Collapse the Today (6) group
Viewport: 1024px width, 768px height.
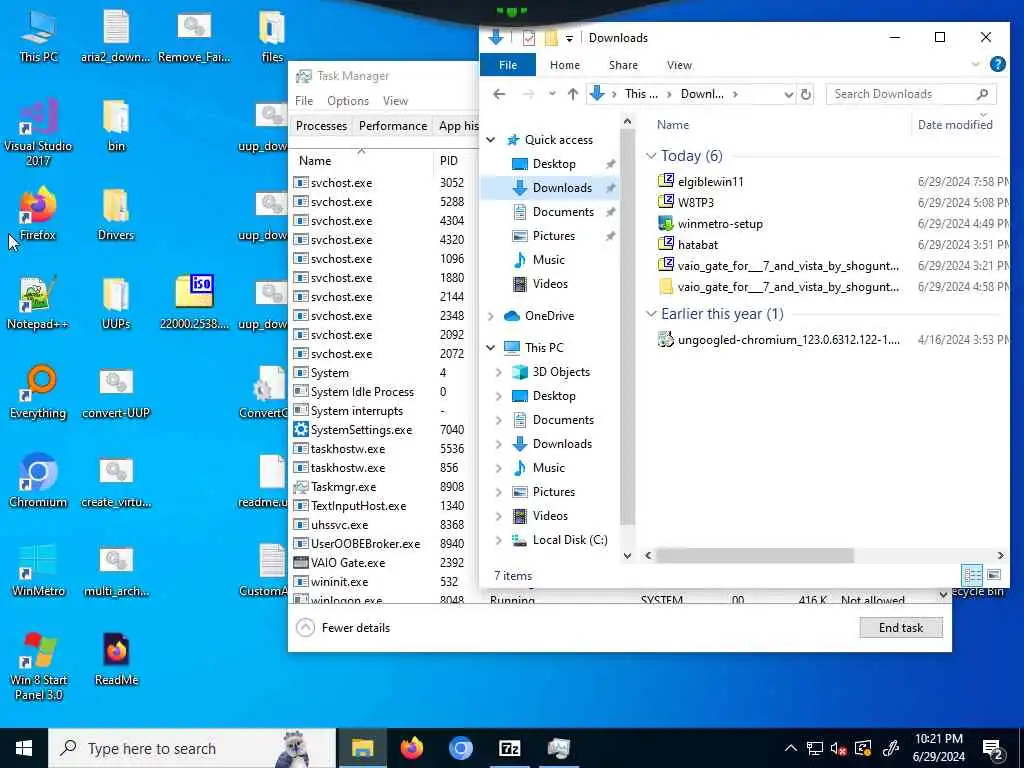pyautogui.click(x=650, y=155)
